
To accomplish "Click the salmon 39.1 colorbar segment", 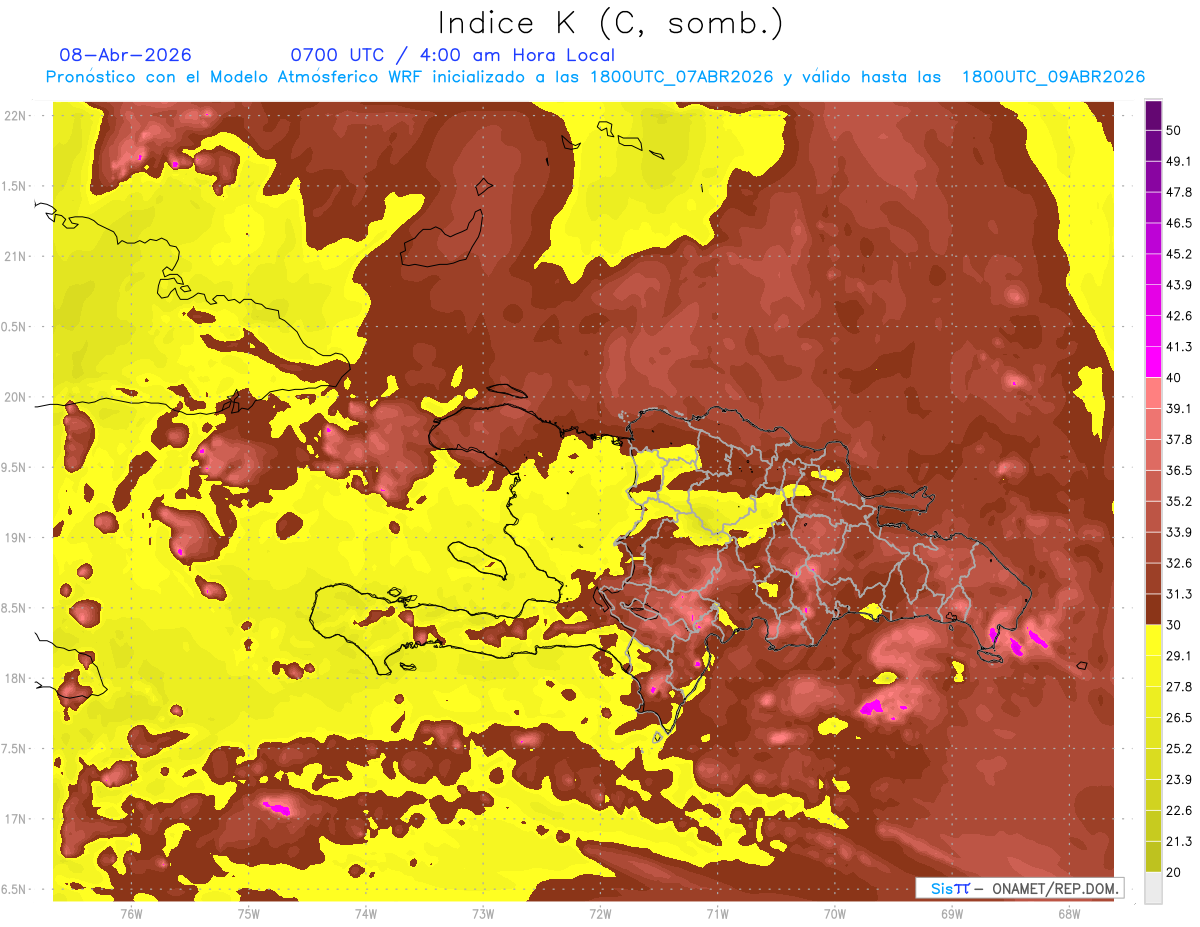I will point(1153,393).
